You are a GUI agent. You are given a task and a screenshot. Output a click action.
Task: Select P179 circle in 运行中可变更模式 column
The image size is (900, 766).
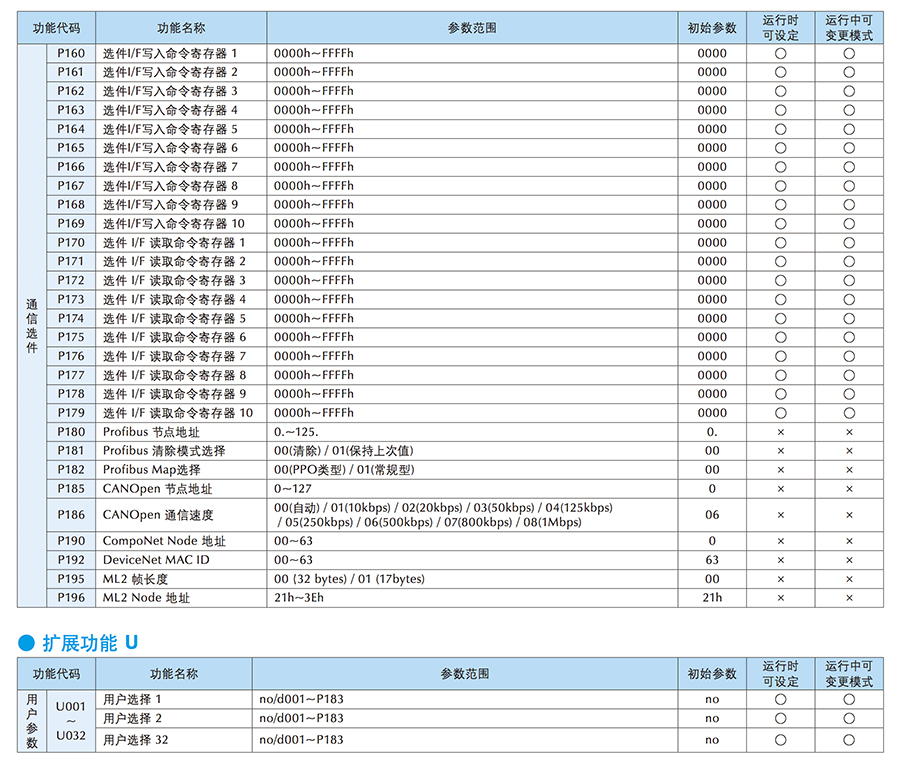849,413
